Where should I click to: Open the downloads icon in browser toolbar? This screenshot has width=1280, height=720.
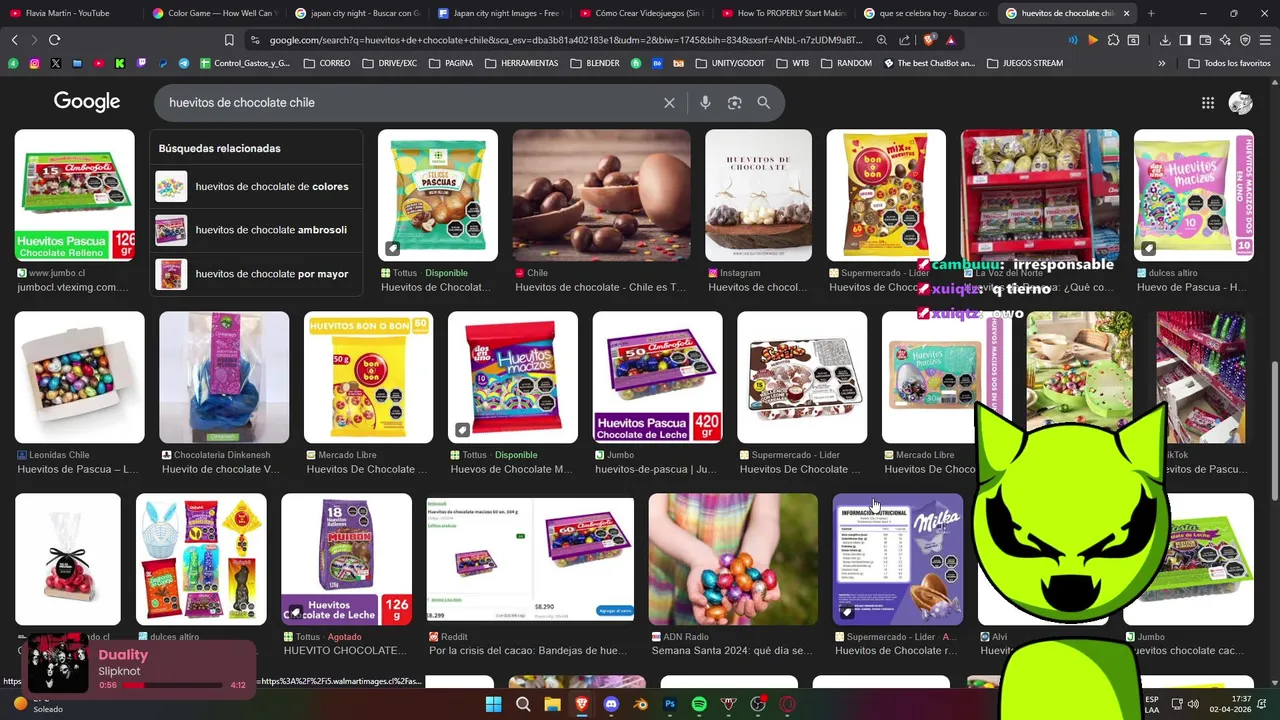pyautogui.click(x=1165, y=40)
